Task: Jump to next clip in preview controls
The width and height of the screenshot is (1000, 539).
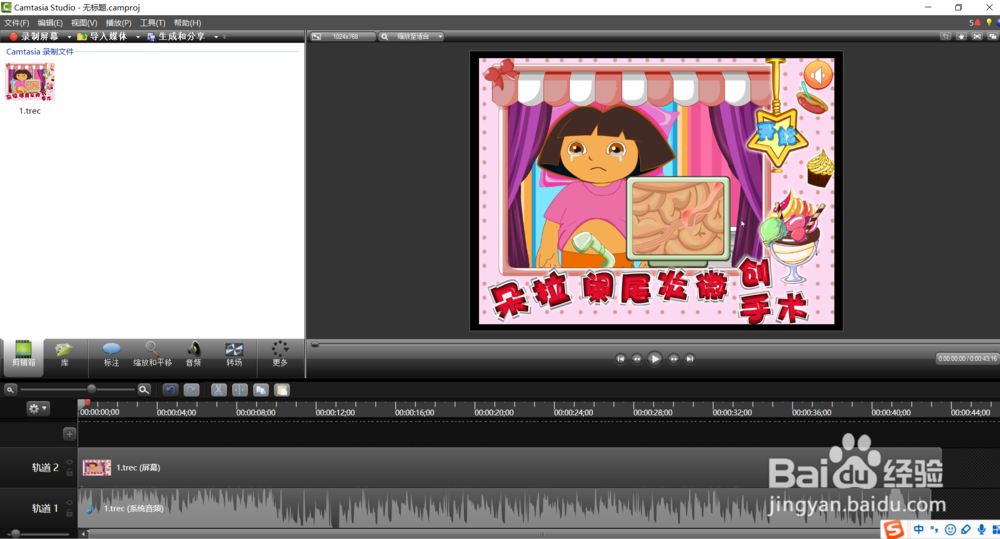Action: pos(689,359)
